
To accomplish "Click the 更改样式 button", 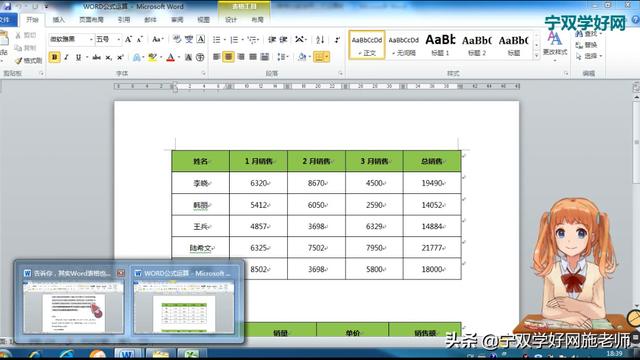I will pyautogui.click(x=555, y=45).
